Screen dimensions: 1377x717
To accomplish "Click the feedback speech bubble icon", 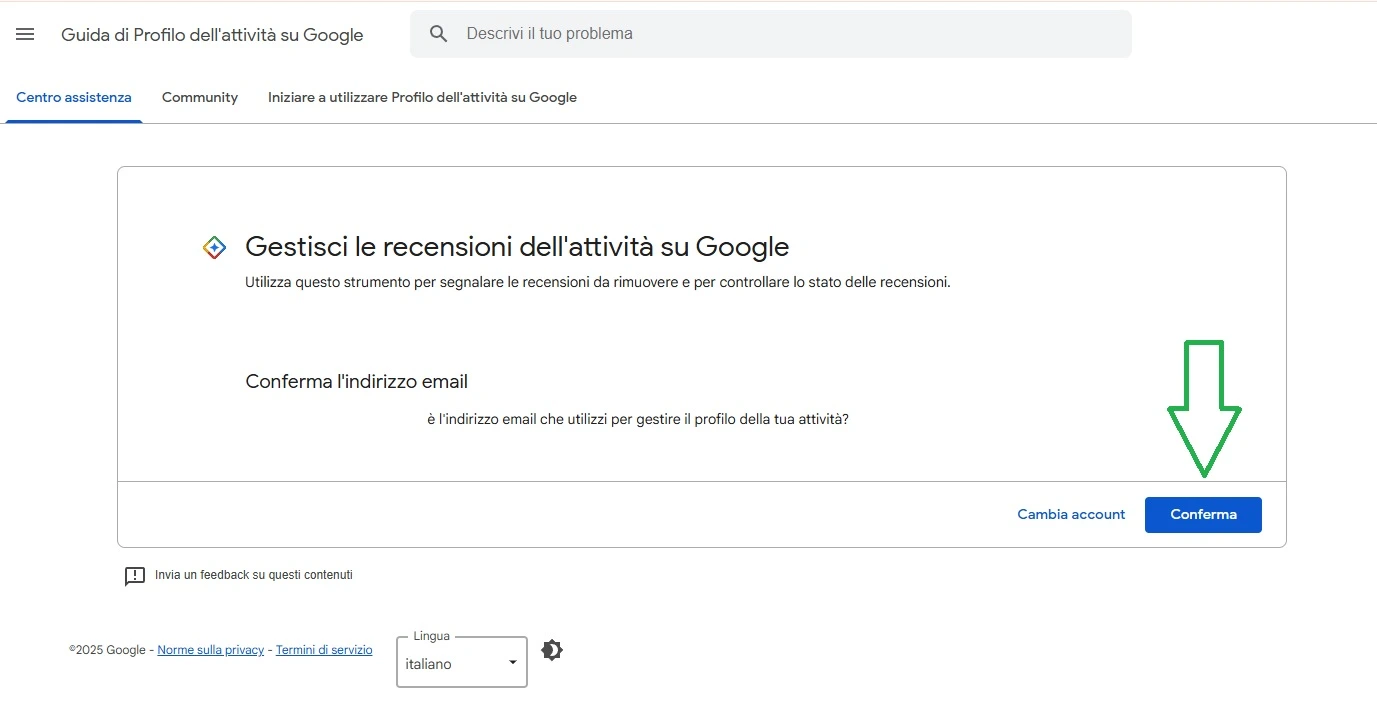I will tap(135, 576).
